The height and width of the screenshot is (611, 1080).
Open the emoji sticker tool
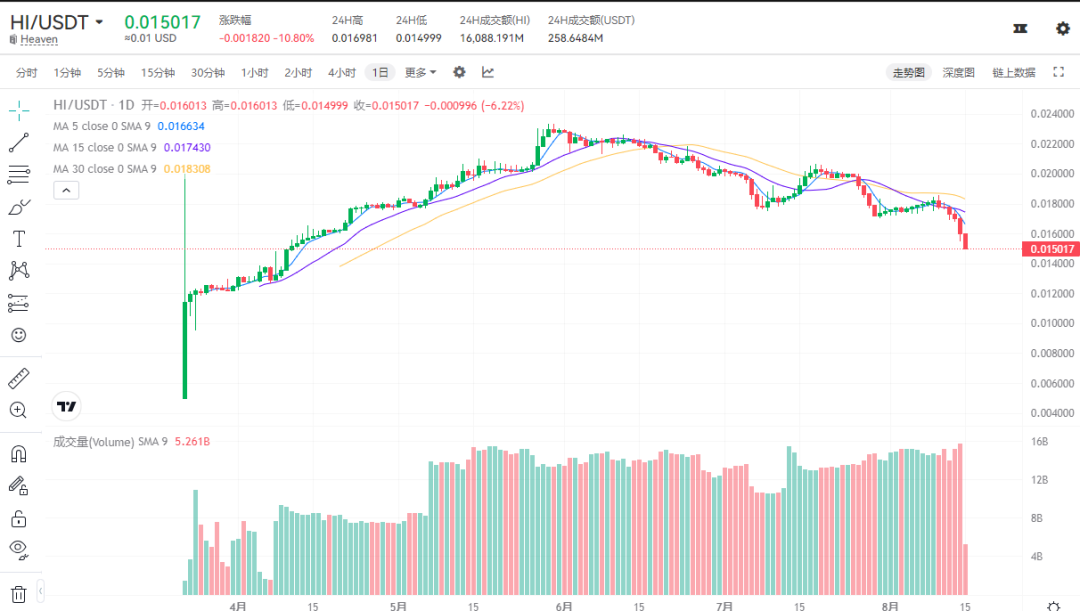(18, 335)
